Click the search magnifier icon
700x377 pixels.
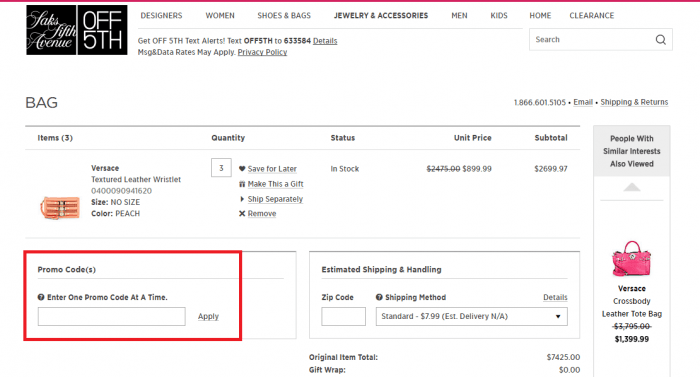click(661, 40)
